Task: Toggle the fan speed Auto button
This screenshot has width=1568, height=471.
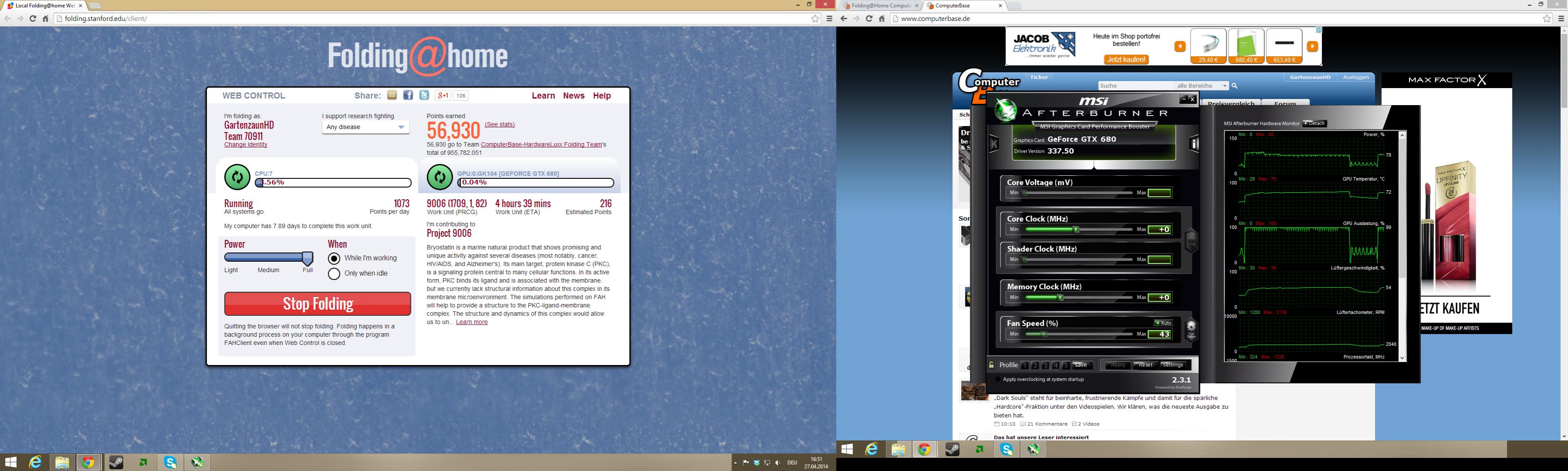Action: point(1163,323)
